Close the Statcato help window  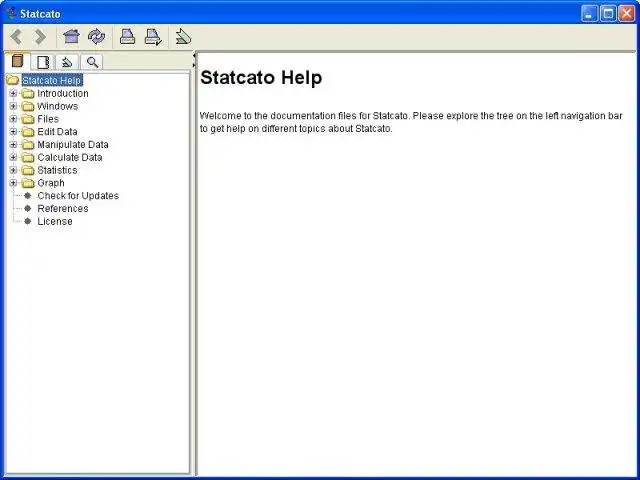(x=627, y=13)
